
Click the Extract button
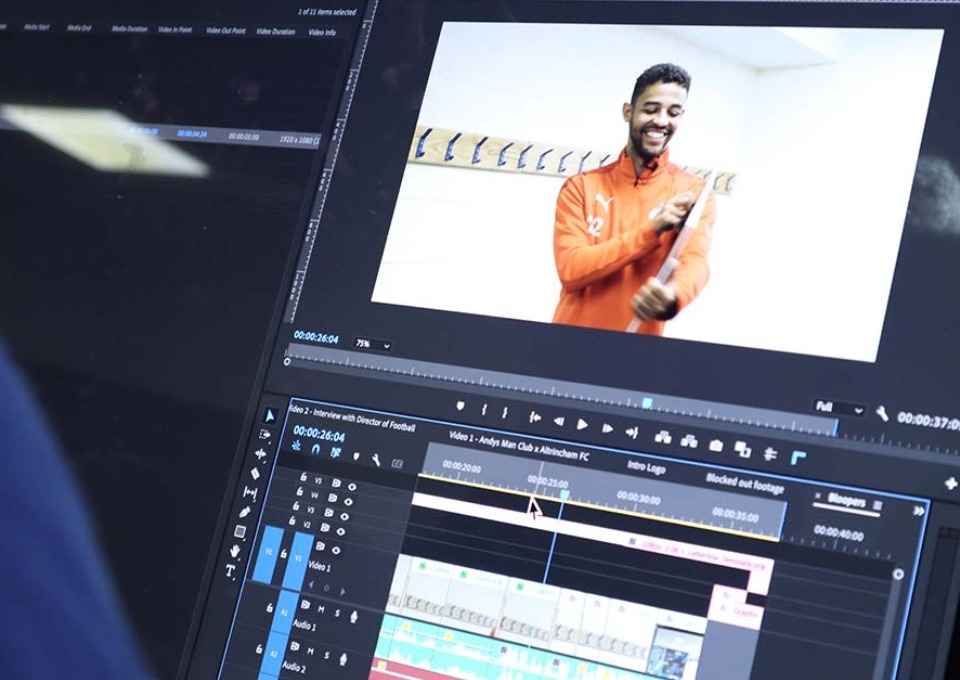pyautogui.click(x=689, y=441)
